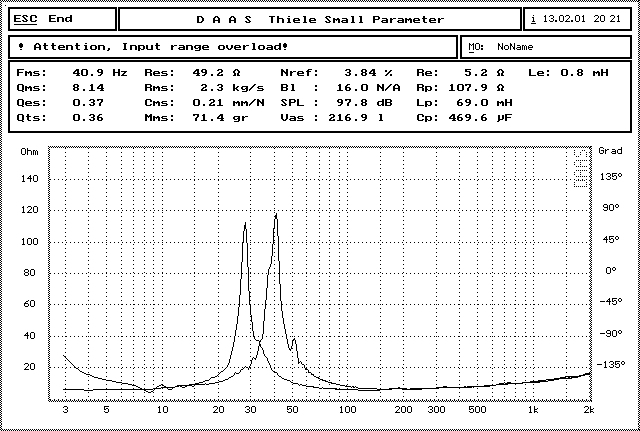
Task: Click the first impedance peak left of 30 Hz
Action: [245, 224]
